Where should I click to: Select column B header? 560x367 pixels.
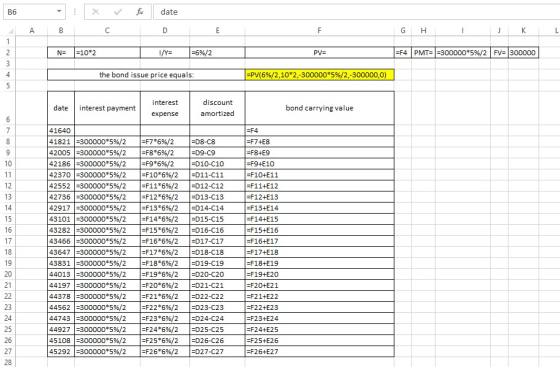61,31
